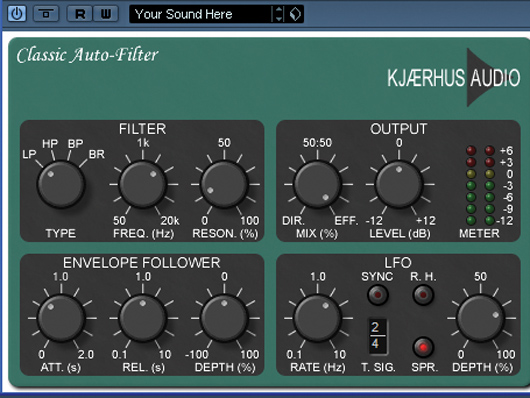The width and height of the screenshot is (530, 398).
Task: Click the HP filter type label
Action: 50,144
